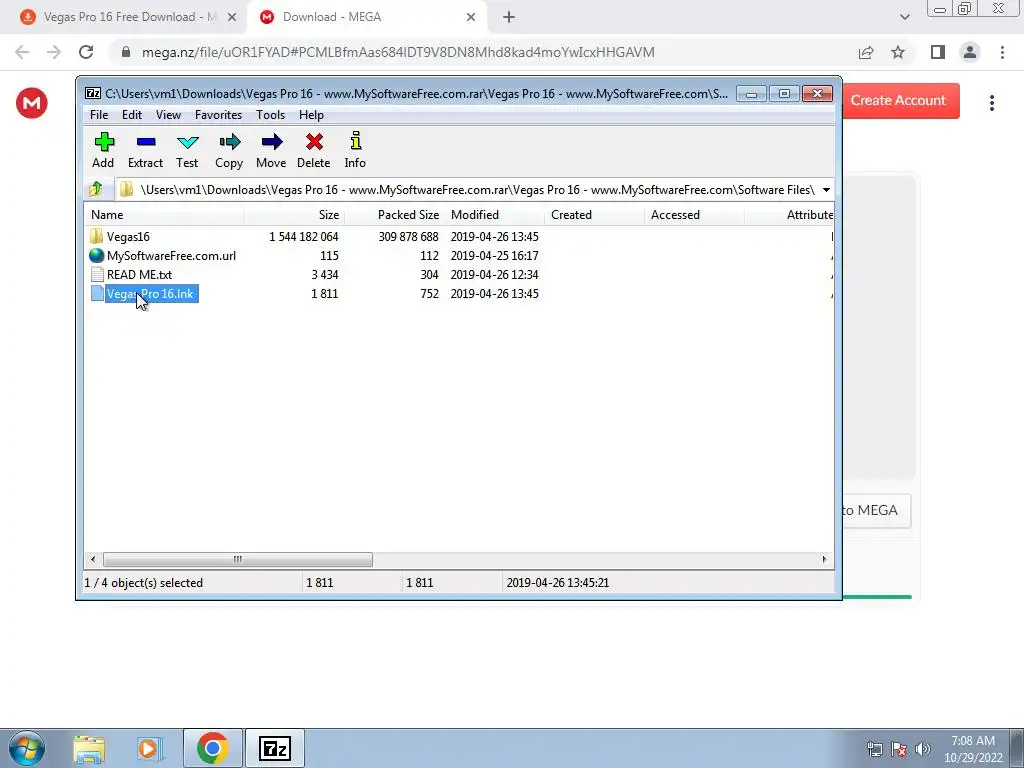Sort the list by Size column
Screen dimensions: 1024x768
coord(294,215)
